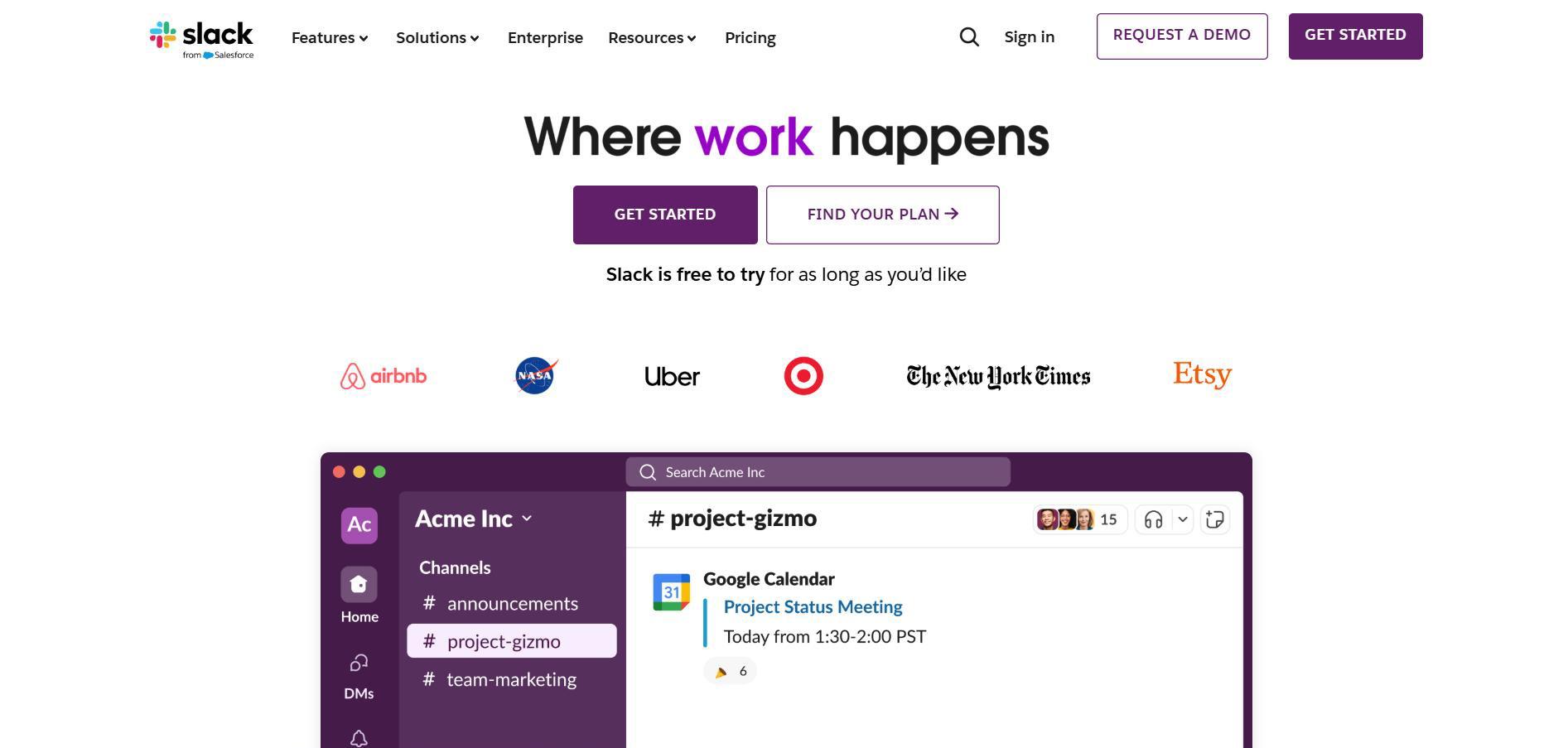Open the Enterprise menu item
This screenshot has width=1568, height=748.
coord(545,38)
